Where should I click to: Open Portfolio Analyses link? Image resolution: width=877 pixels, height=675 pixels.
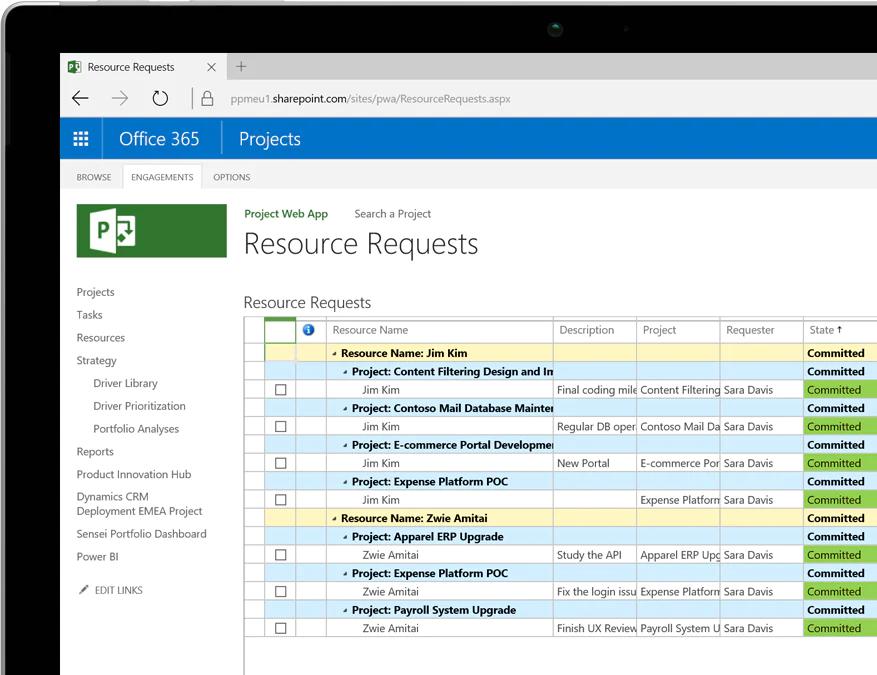(136, 429)
